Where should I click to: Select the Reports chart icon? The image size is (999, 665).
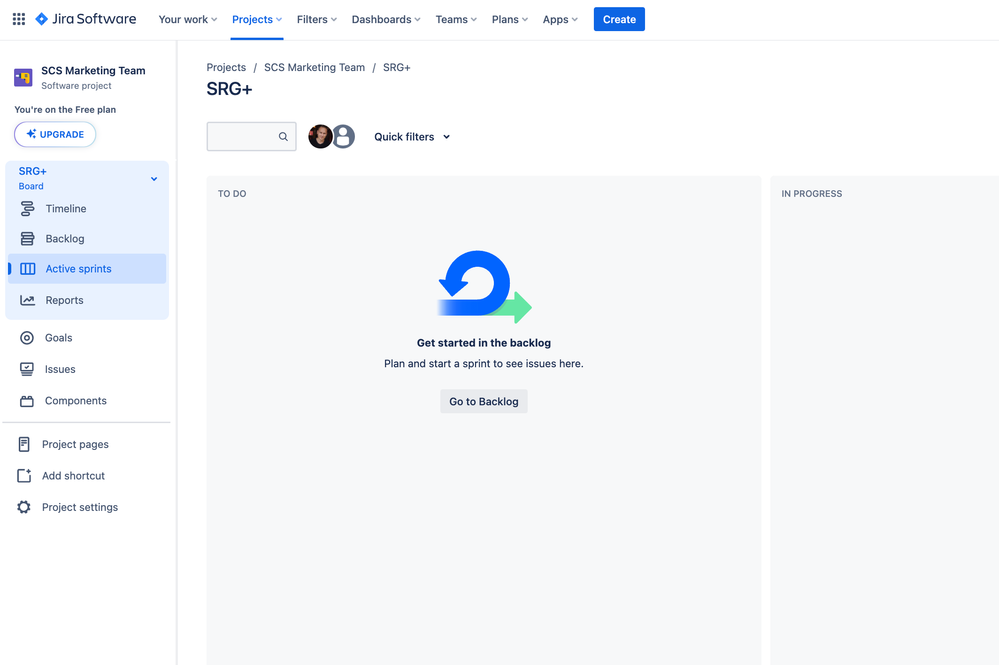[27, 300]
